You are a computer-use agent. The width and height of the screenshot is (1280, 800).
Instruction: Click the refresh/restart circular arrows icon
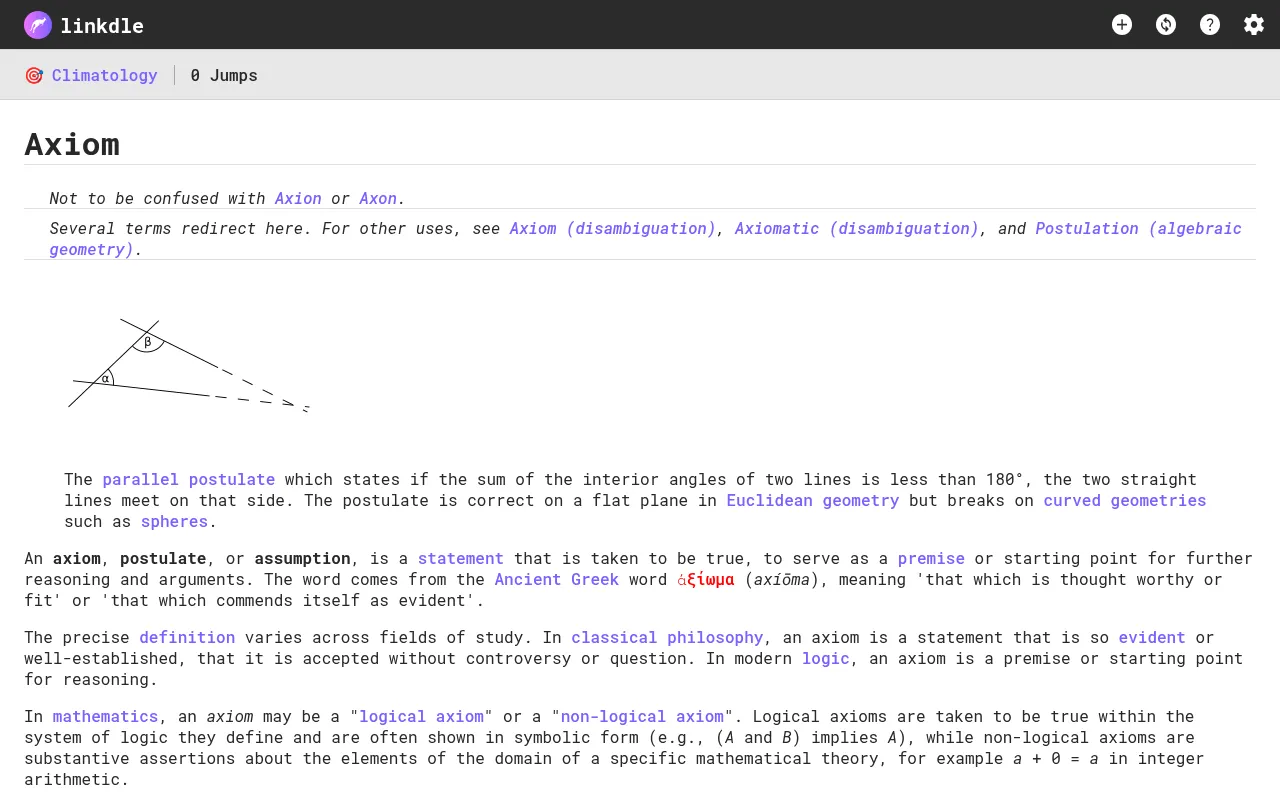1166,25
